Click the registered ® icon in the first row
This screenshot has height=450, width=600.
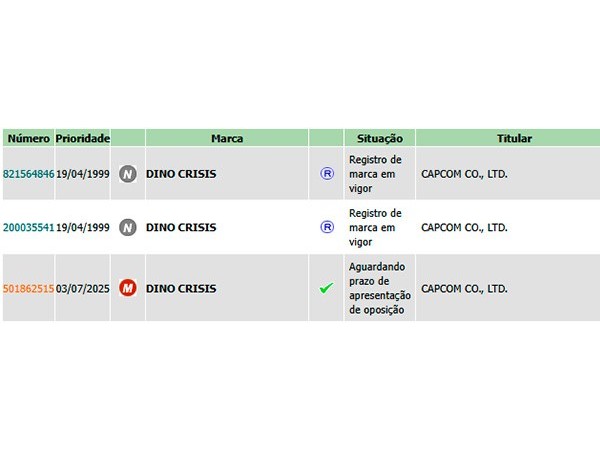327,174
